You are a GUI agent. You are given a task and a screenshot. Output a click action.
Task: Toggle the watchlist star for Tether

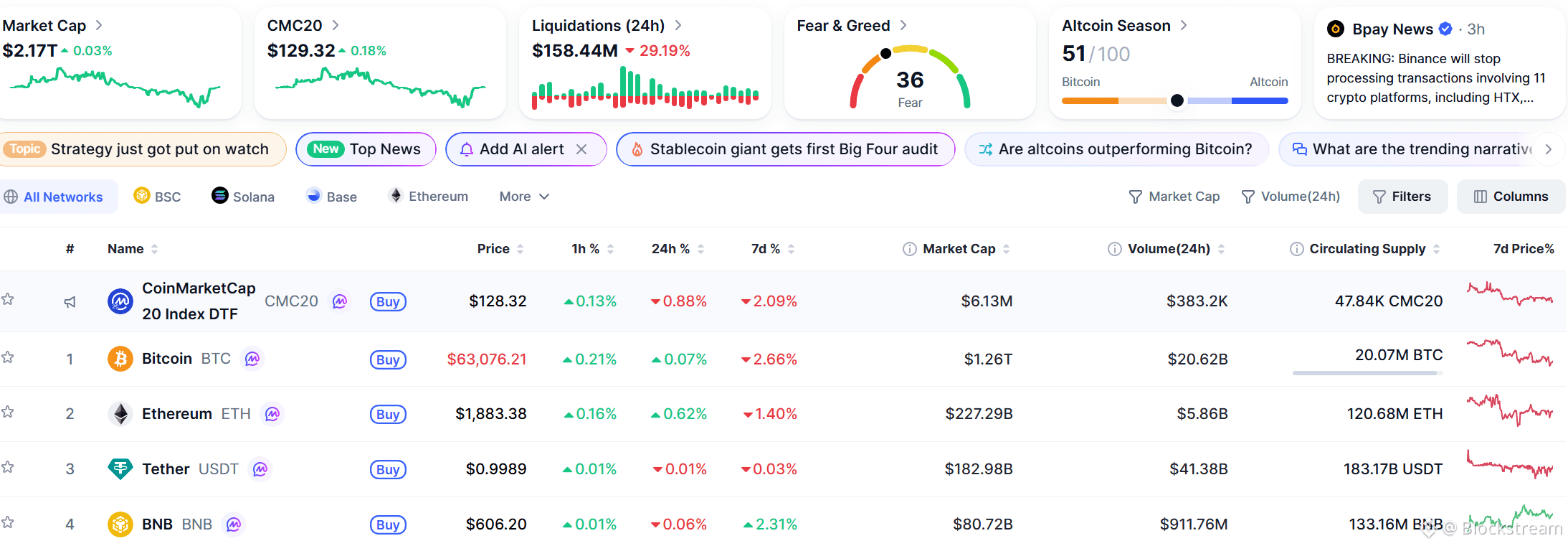click(8, 467)
